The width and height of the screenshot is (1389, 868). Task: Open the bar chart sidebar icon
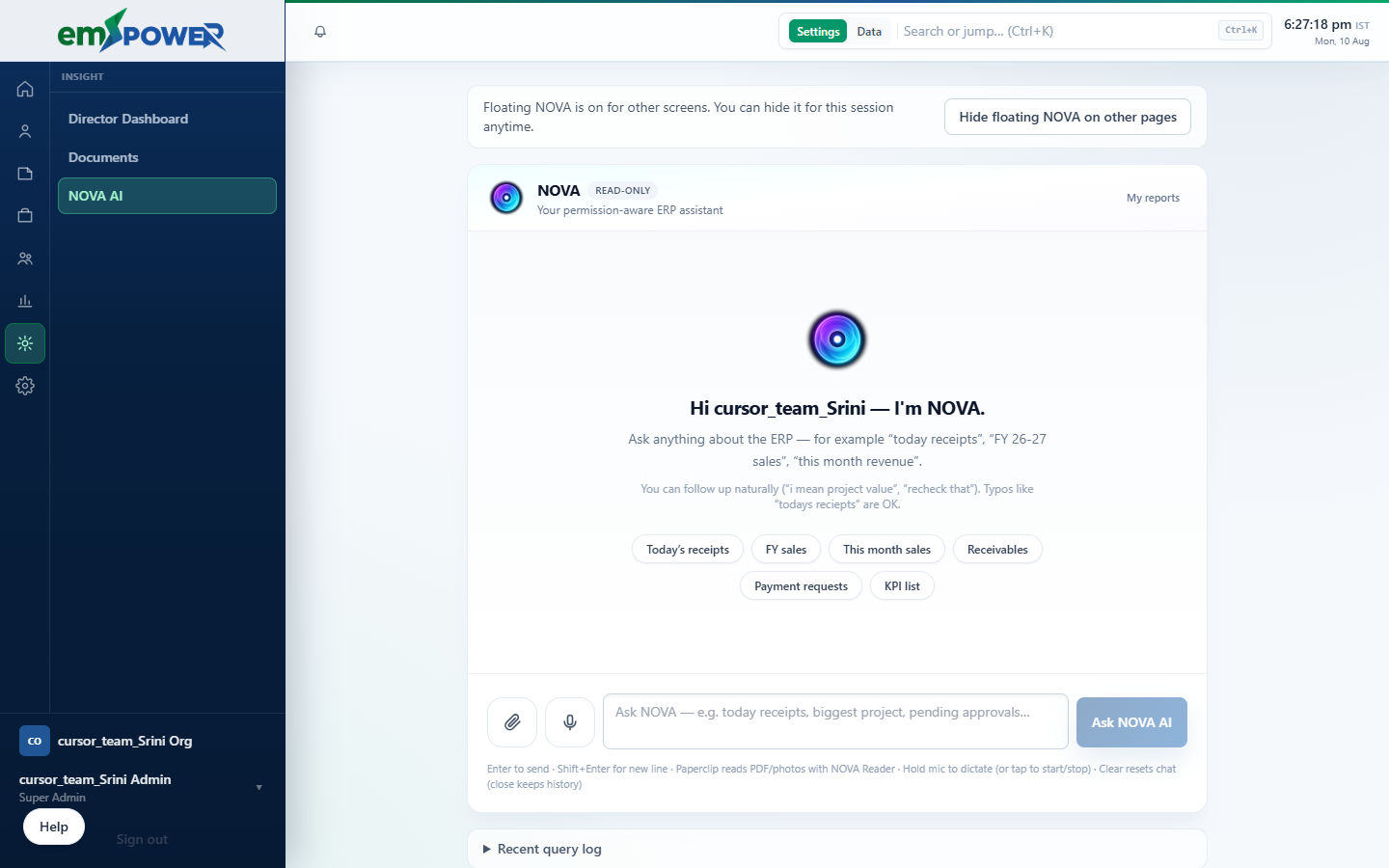tap(25, 301)
